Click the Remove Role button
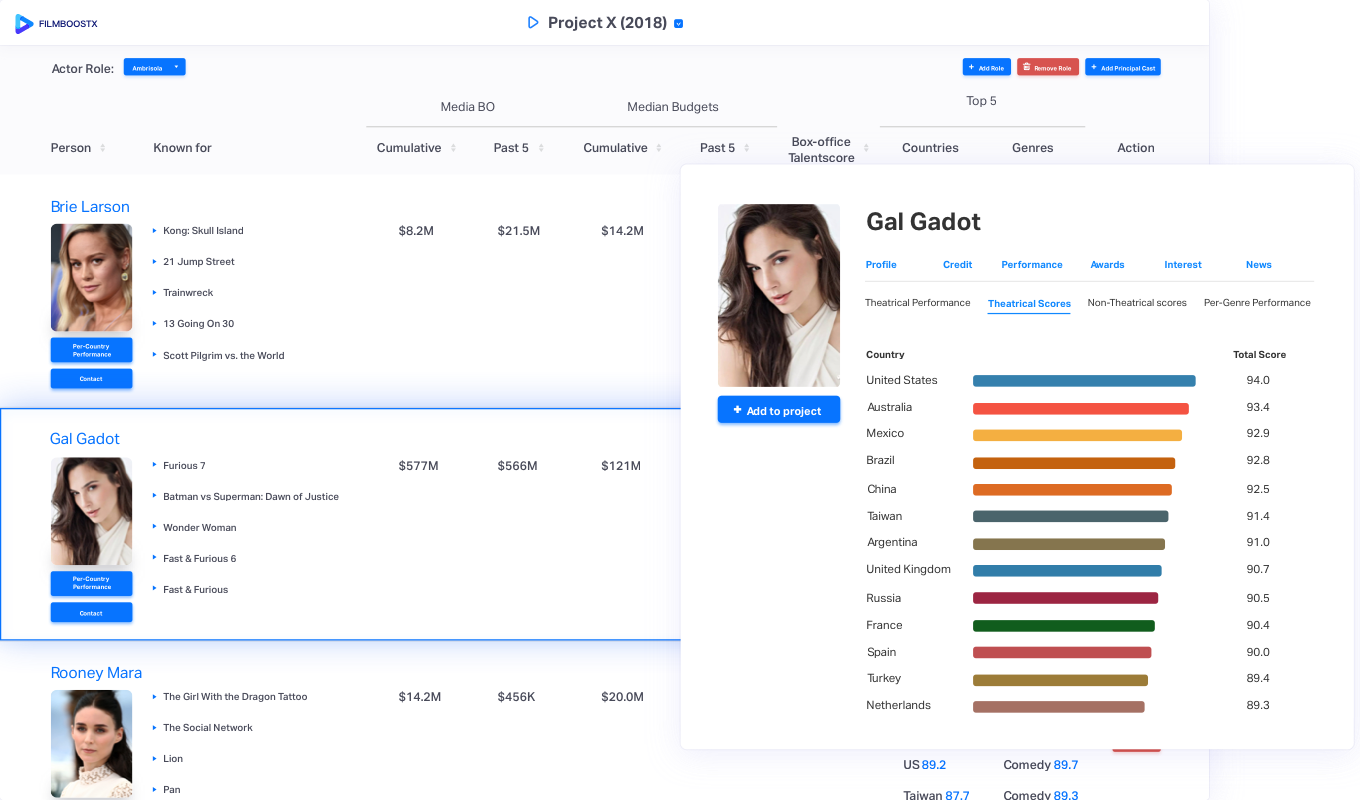 click(x=1047, y=67)
